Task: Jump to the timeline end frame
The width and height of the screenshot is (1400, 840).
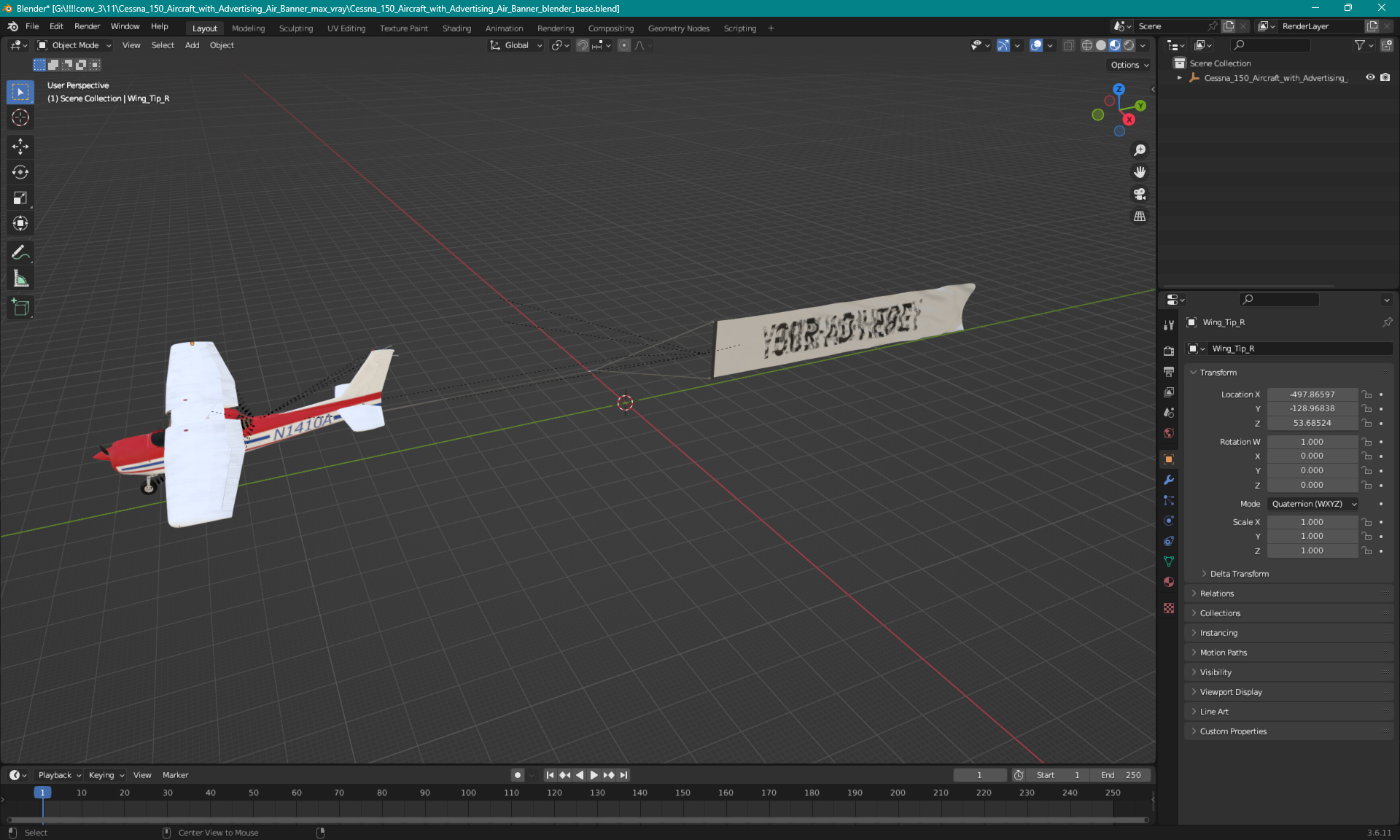Action: (x=623, y=775)
